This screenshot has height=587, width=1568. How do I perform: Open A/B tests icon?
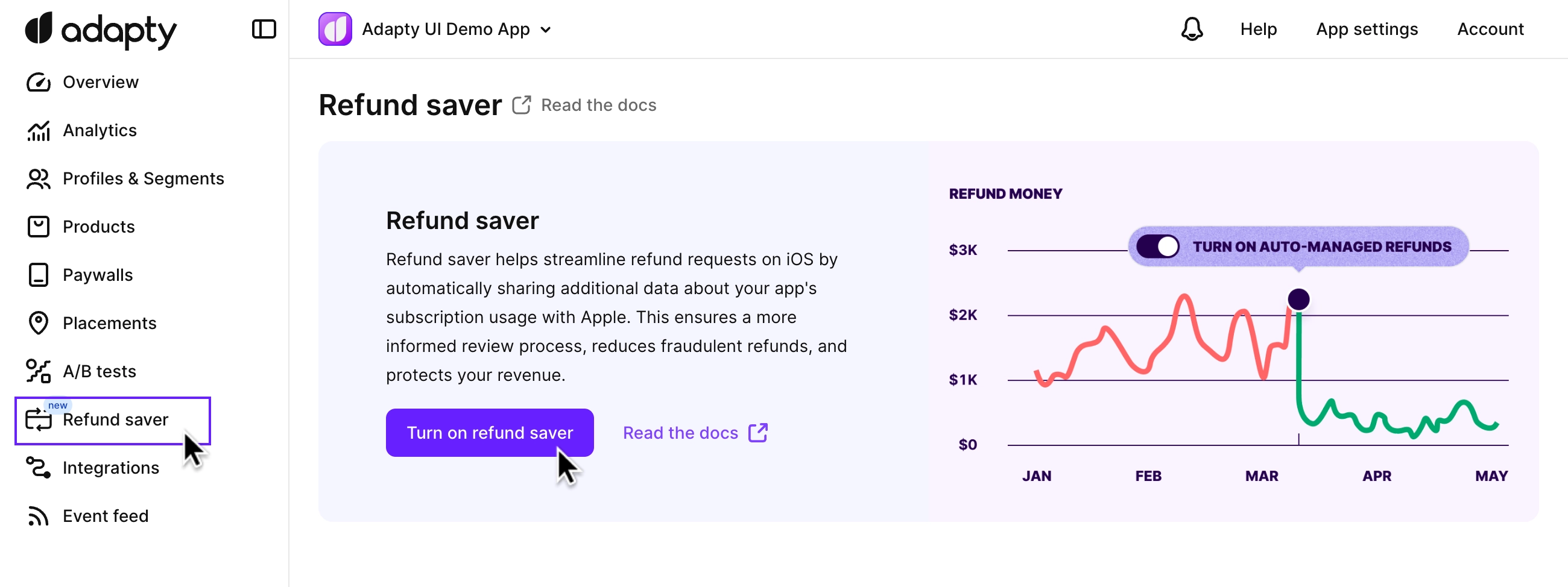(39, 371)
